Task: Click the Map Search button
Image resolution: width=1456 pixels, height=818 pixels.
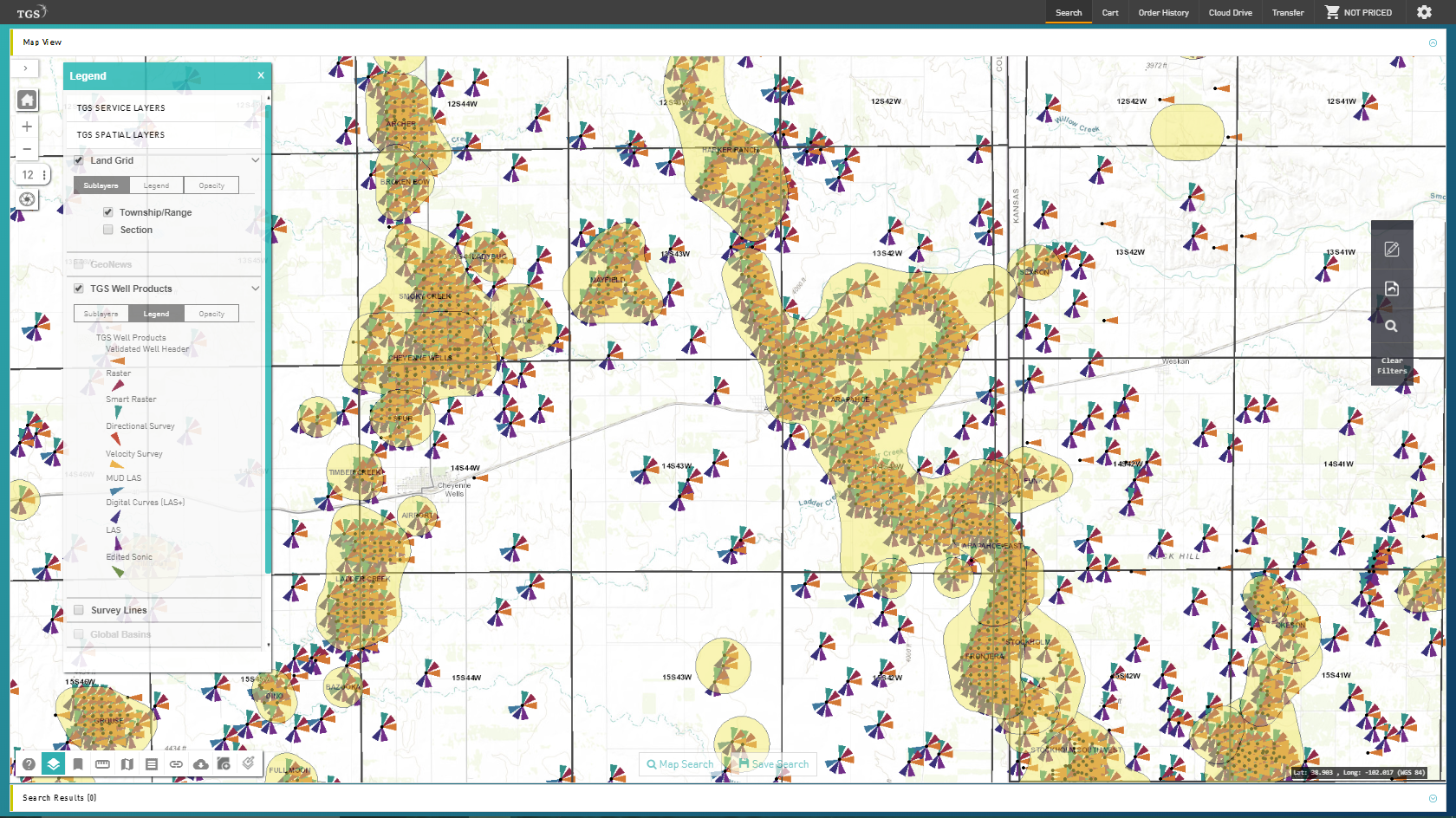Action: click(x=680, y=764)
